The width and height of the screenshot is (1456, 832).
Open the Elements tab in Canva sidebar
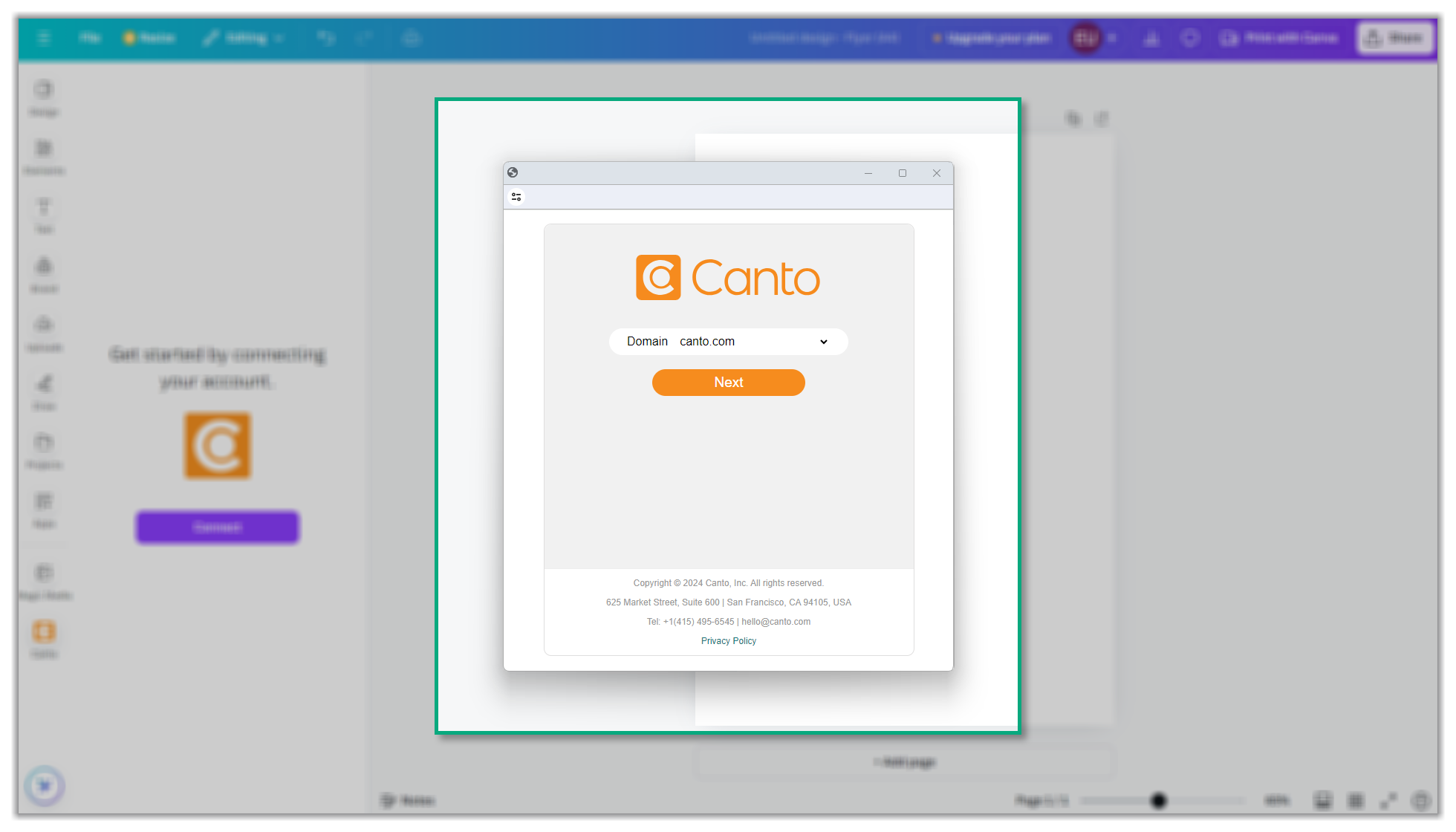(x=44, y=157)
